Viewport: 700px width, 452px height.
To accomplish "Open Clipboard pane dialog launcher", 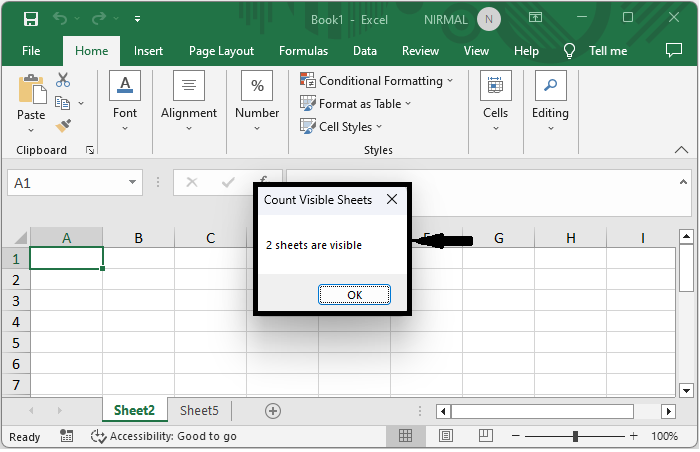I will pyautogui.click(x=90, y=151).
